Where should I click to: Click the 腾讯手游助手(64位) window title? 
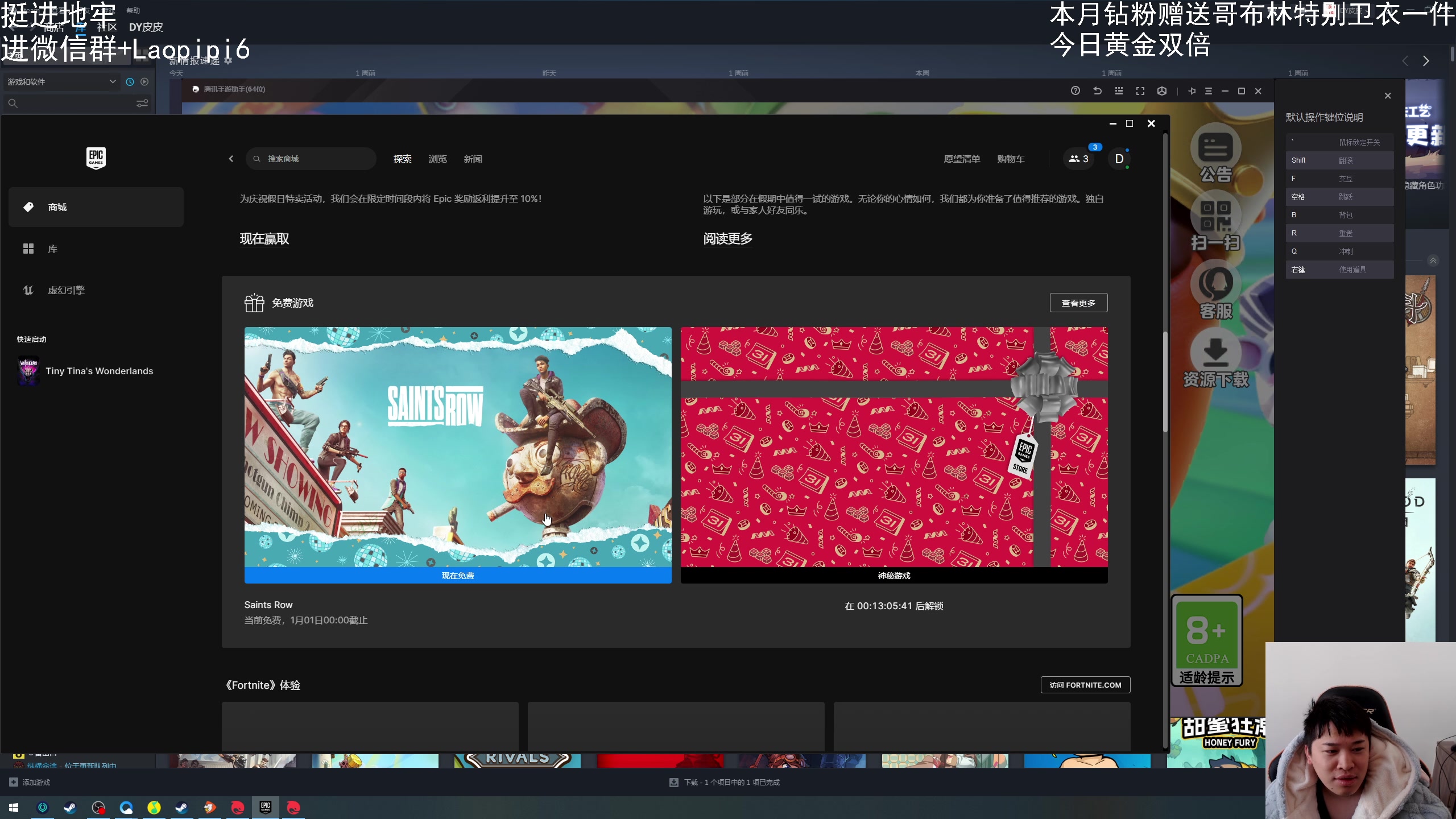coord(234,89)
